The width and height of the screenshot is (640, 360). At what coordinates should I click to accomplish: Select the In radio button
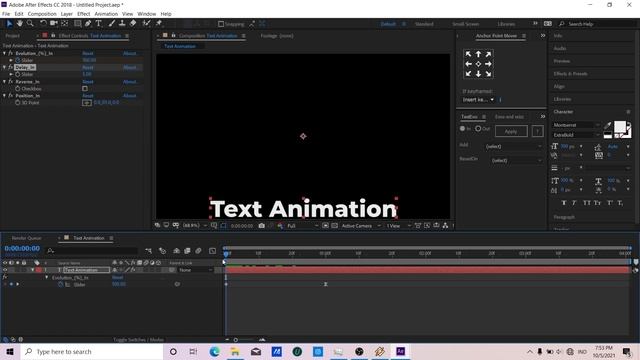(462, 129)
